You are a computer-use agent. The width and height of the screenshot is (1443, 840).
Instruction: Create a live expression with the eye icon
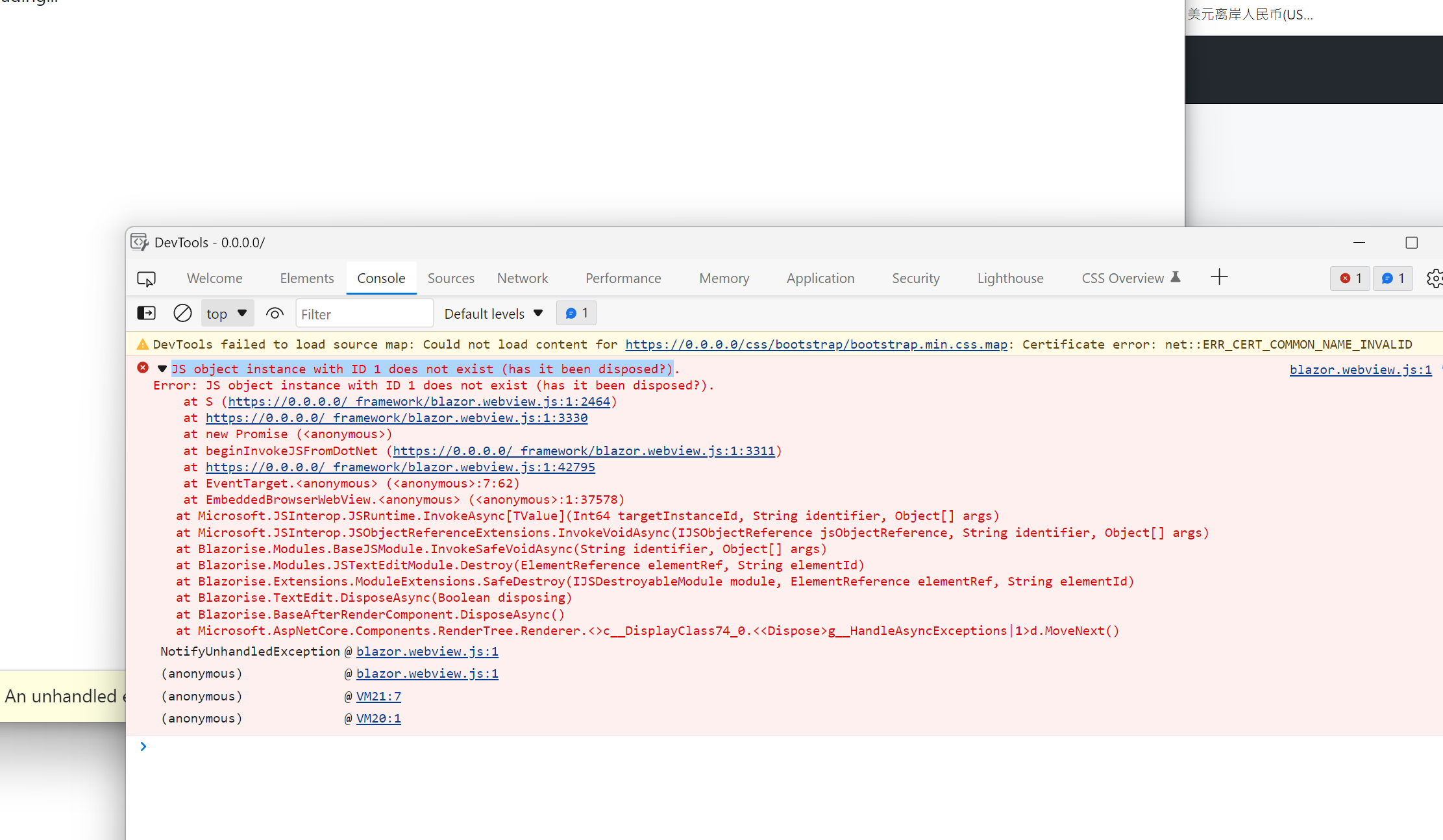click(275, 313)
